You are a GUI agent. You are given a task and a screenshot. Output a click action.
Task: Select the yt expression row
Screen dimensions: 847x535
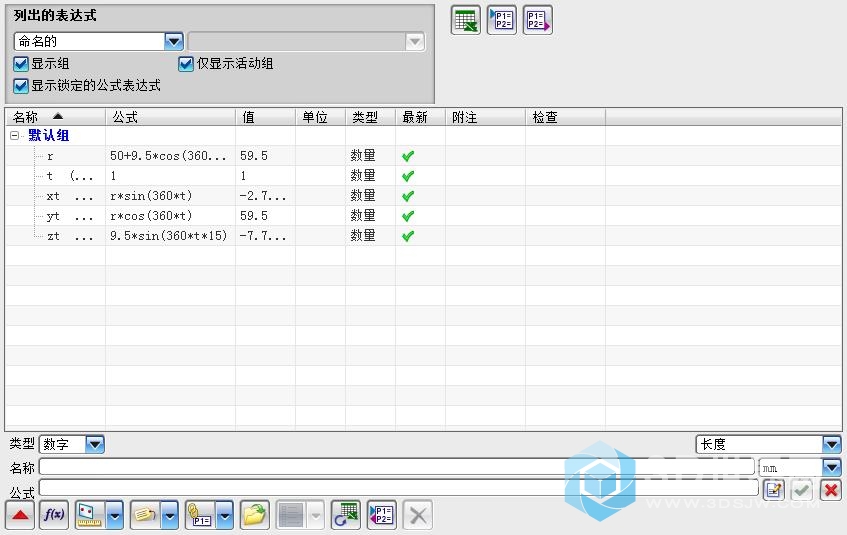(424, 216)
